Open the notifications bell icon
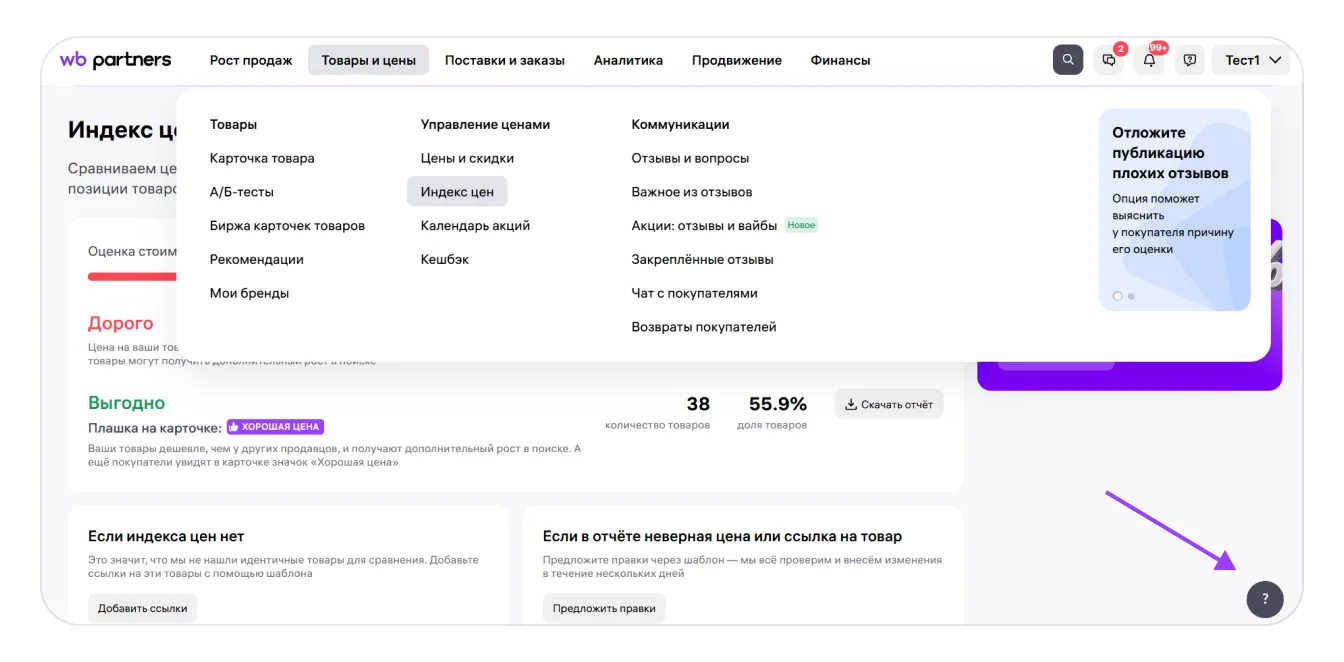 pyautogui.click(x=1149, y=60)
